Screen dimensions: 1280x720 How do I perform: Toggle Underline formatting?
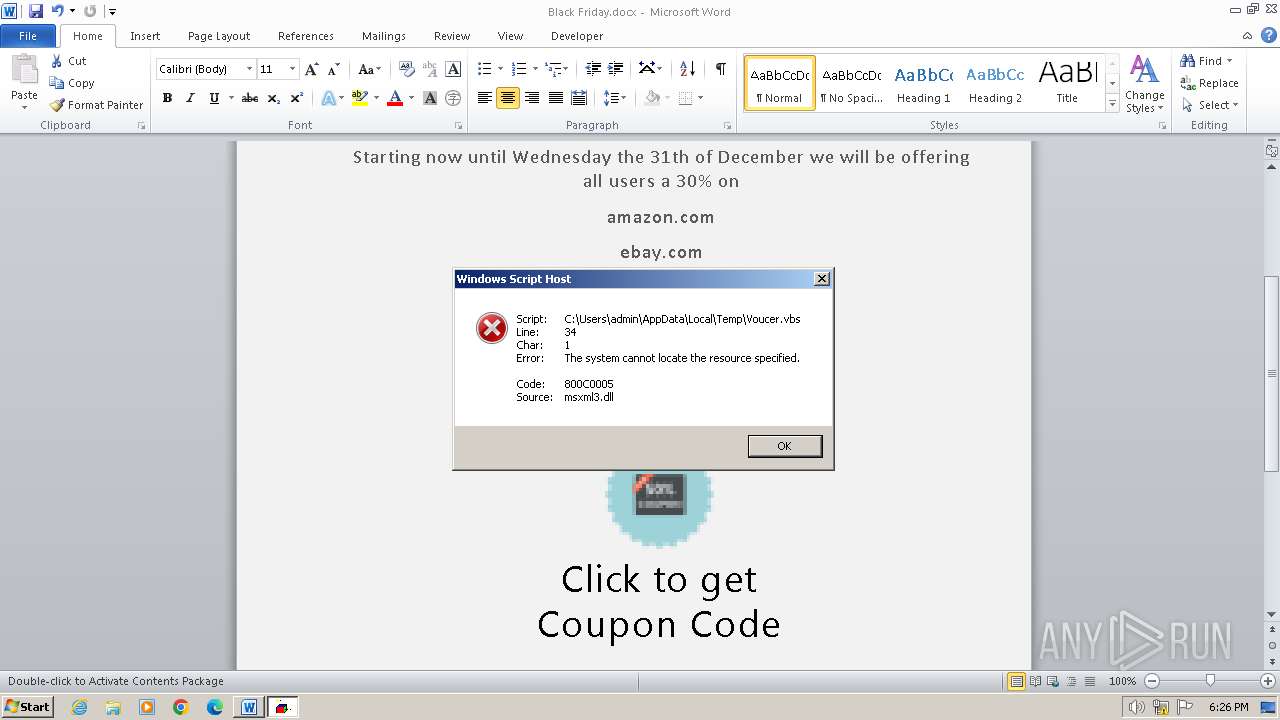(213, 98)
